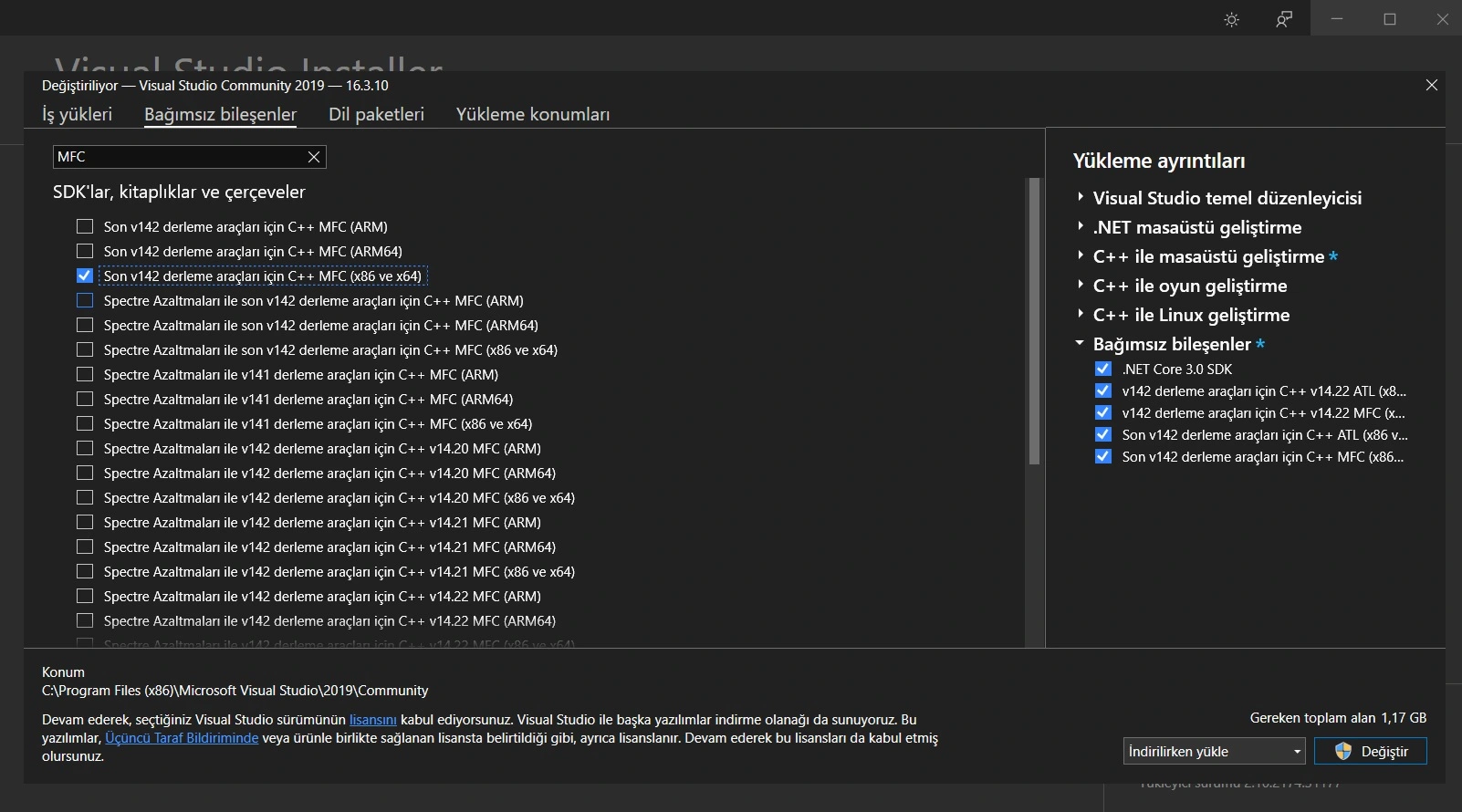Expand .NET masaüstü geliştirme details
This screenshot has height=812, width=1462.
pos(1081,226)
